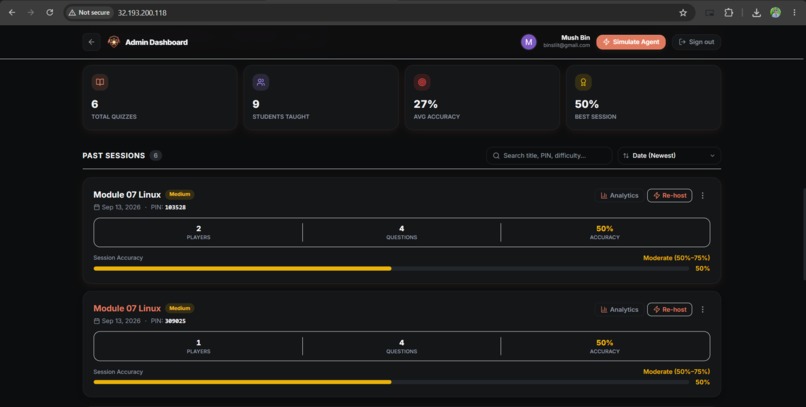Click the Total Quizzes book icon
This screenshot has width=806, height=407.
click(x=100, y=82)
